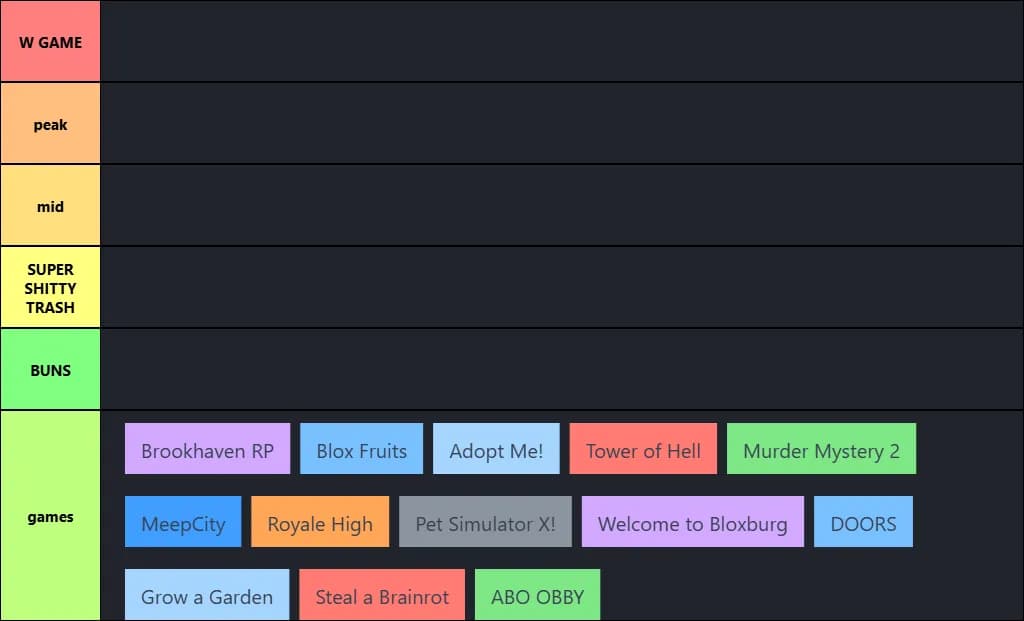Choose the MeepCity tile
1024x621 pixels.
pos(183,522)
